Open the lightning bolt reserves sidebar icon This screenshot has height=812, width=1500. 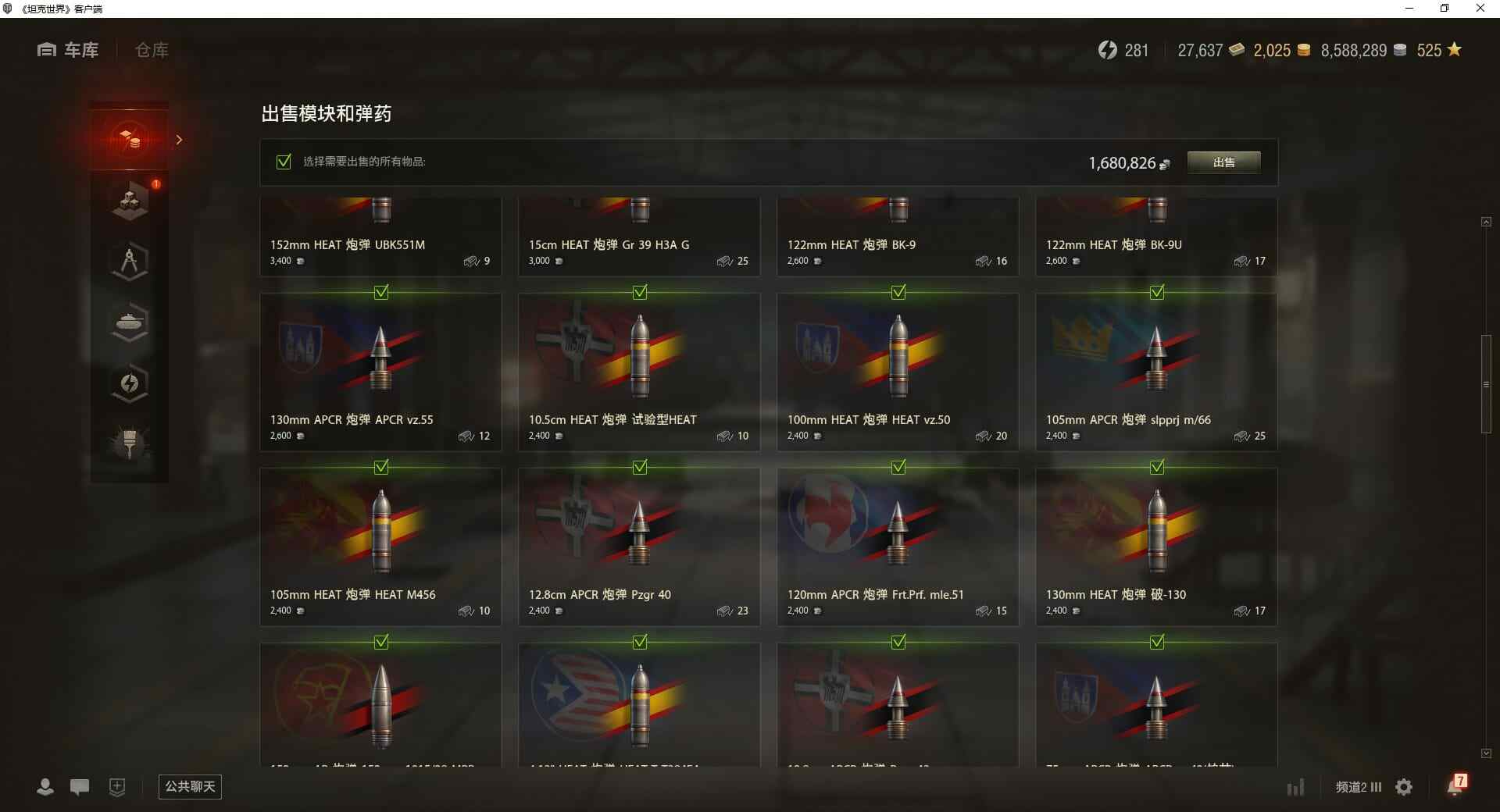click(x=130, y=383)
